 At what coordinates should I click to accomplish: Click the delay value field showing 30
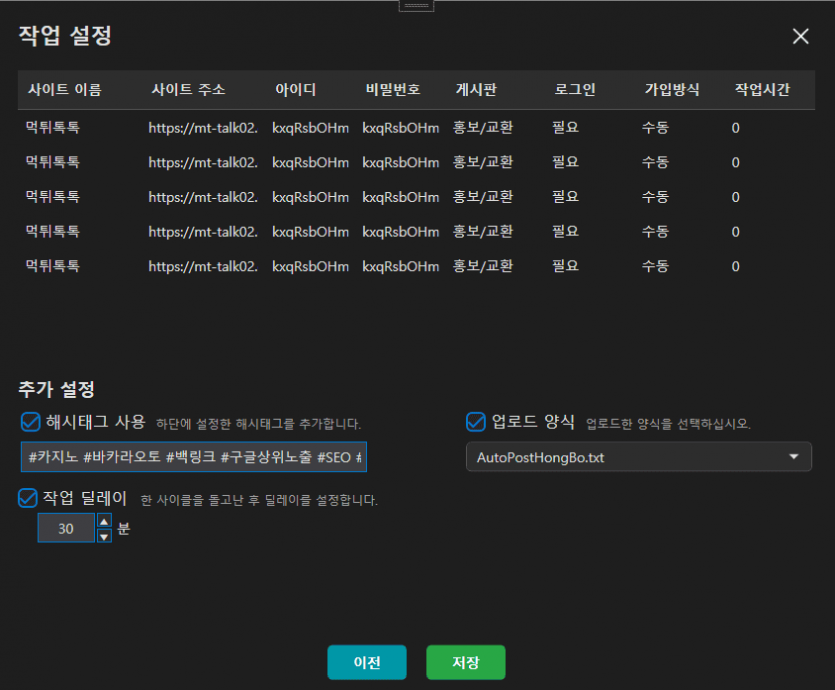tap(66, 529)
